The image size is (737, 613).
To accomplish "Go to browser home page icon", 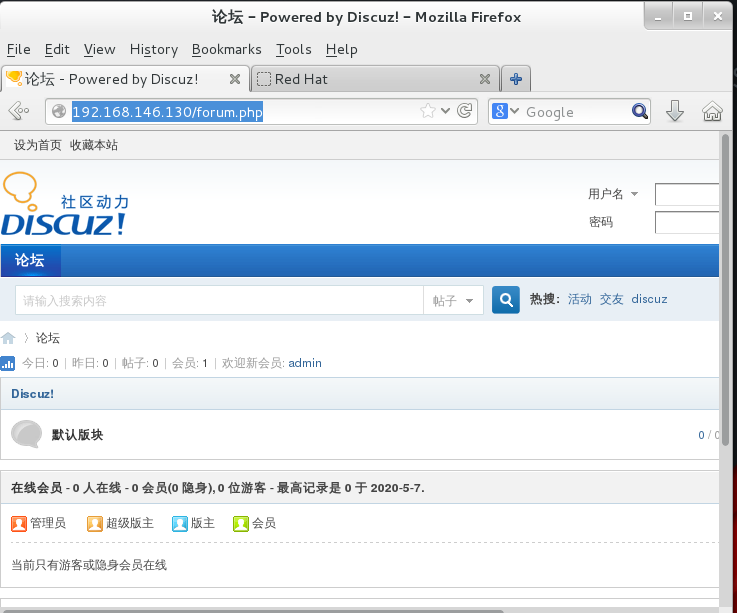I will pos(712,111).
